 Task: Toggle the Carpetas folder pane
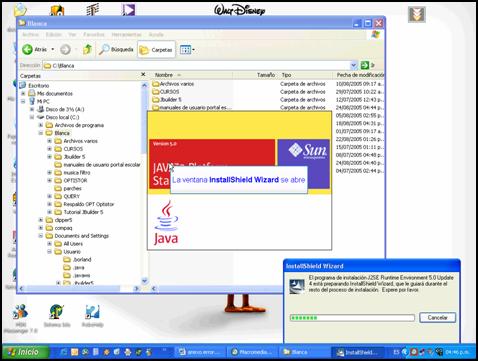coord(156,50)
